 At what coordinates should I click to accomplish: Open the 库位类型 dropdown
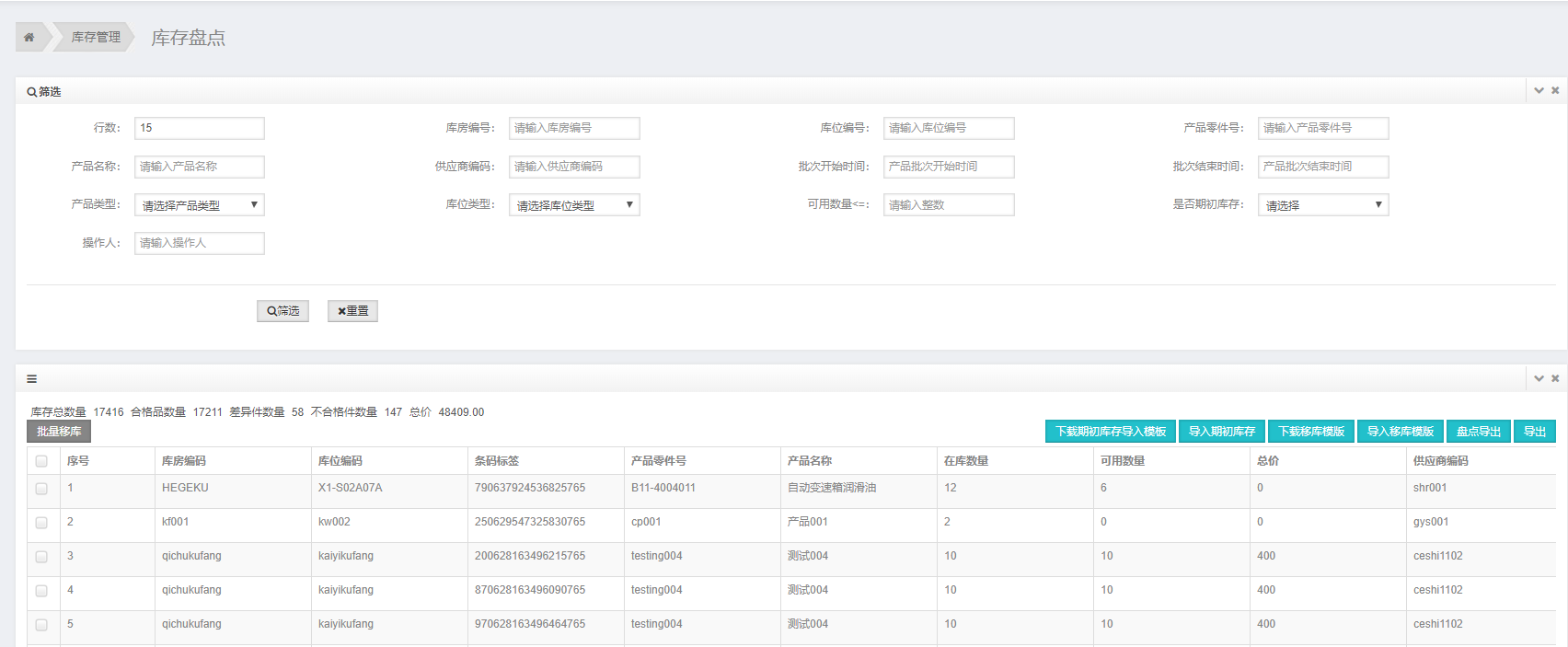573,205
